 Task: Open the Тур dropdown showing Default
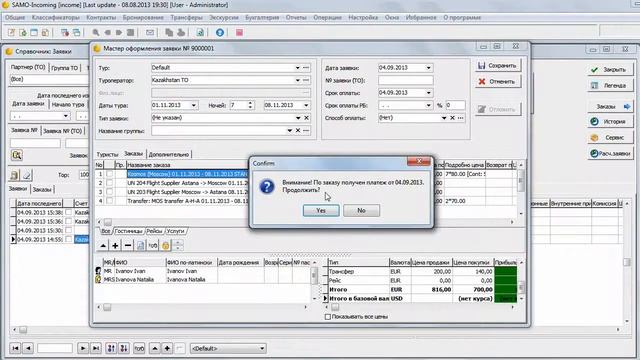point(298,68)
